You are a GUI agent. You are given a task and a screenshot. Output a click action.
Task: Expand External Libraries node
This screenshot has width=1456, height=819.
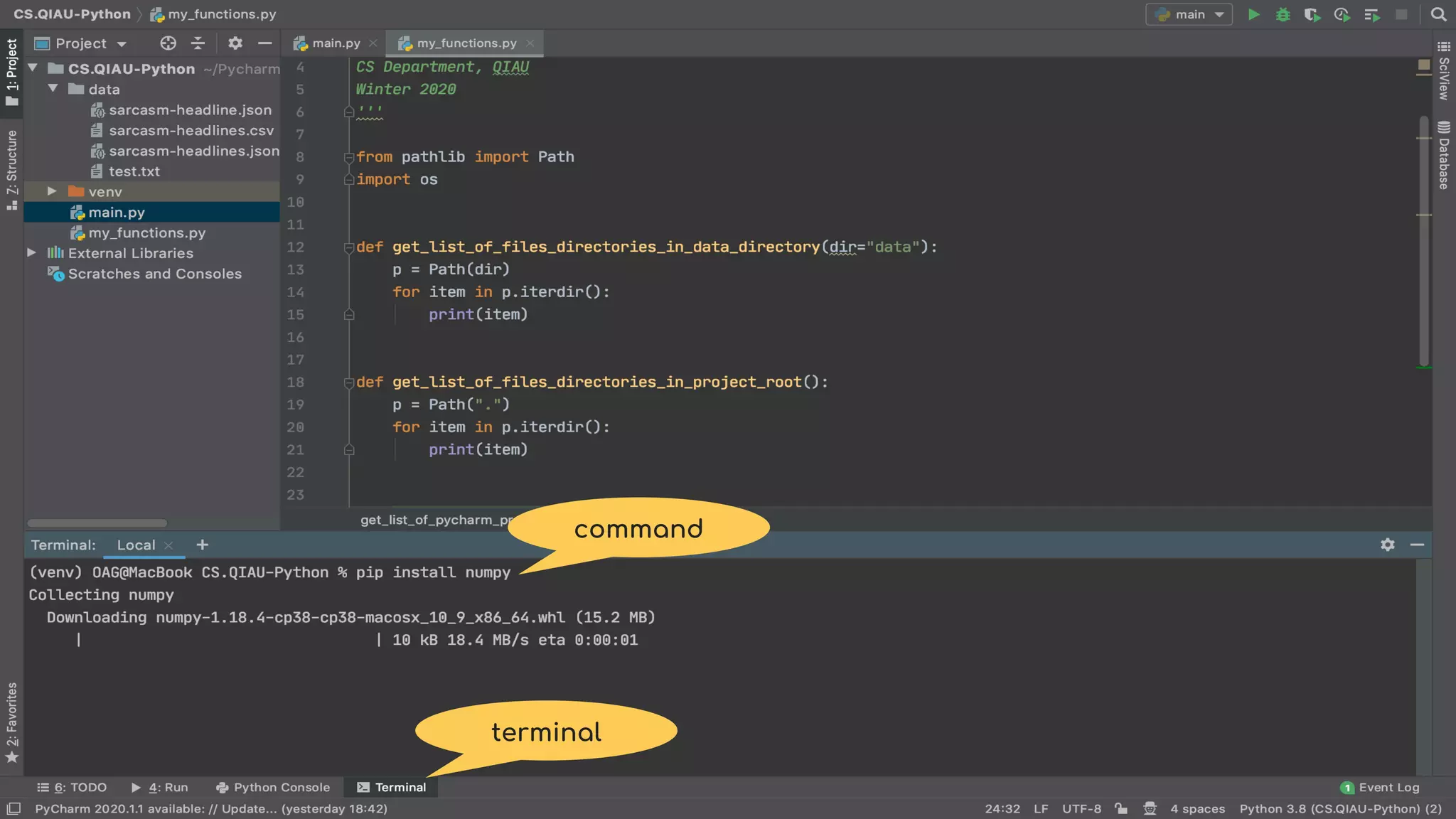pos(32,252)
